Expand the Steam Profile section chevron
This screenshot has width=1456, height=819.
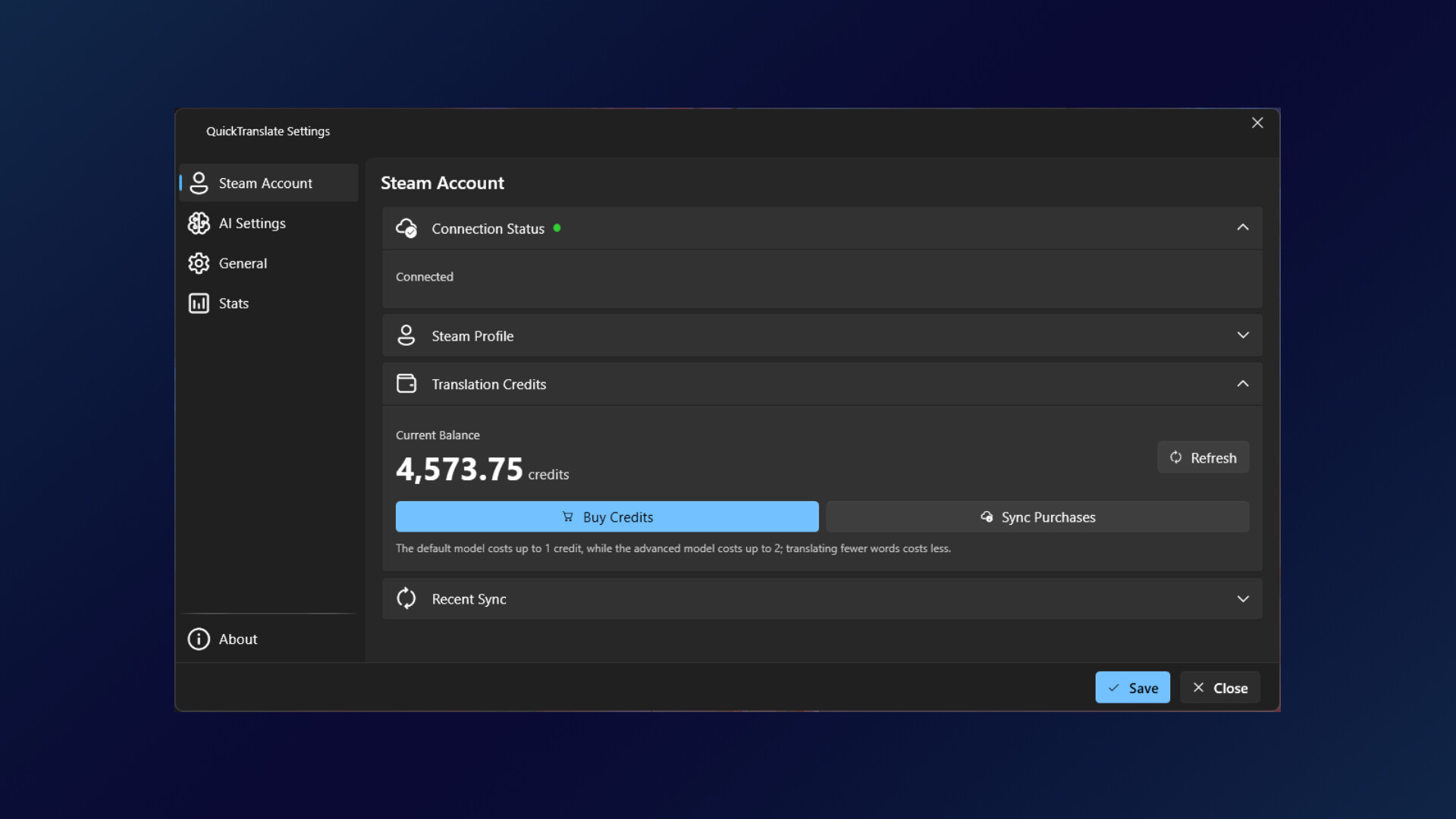(x=1242, y=335)
